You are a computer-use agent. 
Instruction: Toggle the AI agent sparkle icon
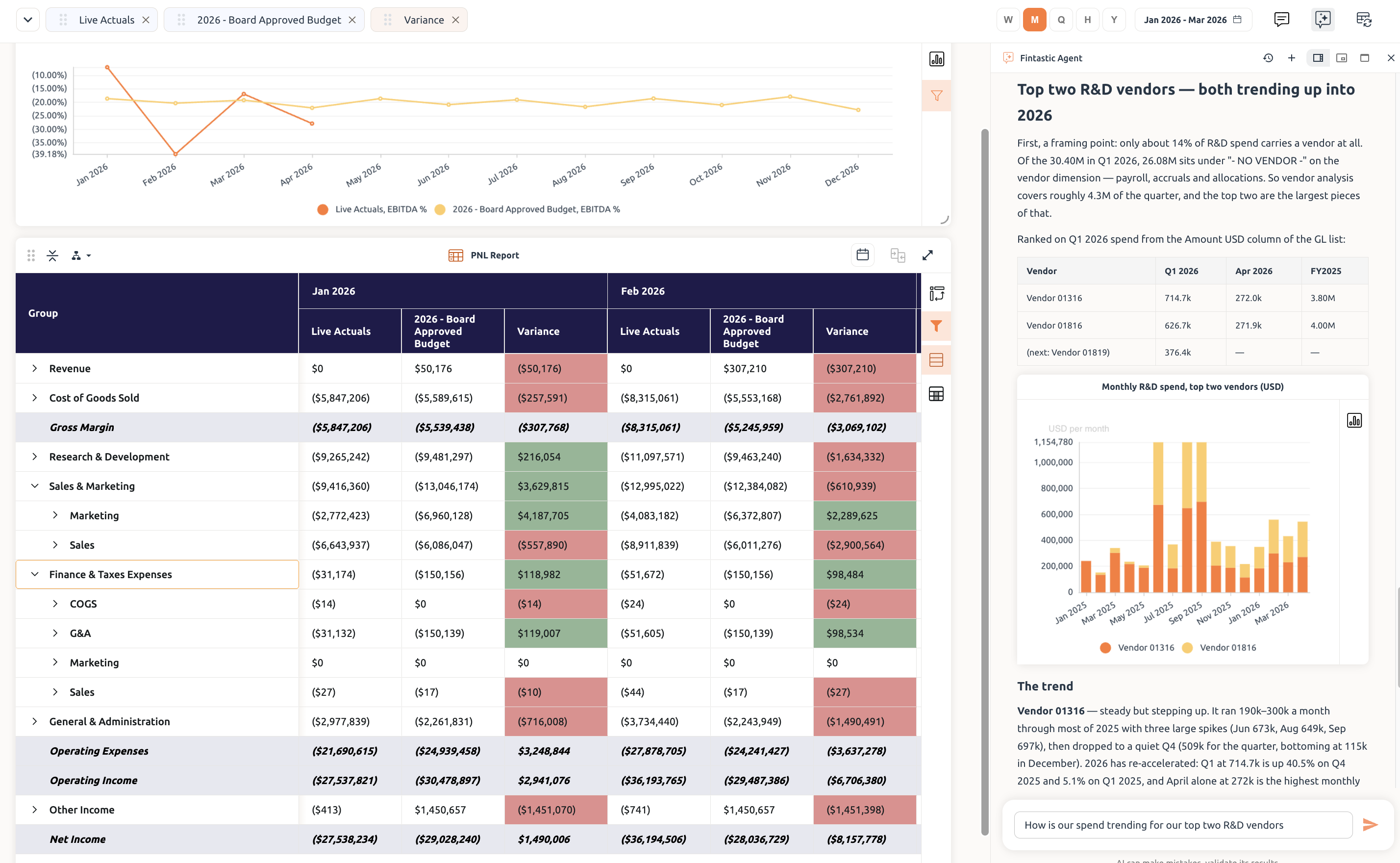coord(1323,20)
